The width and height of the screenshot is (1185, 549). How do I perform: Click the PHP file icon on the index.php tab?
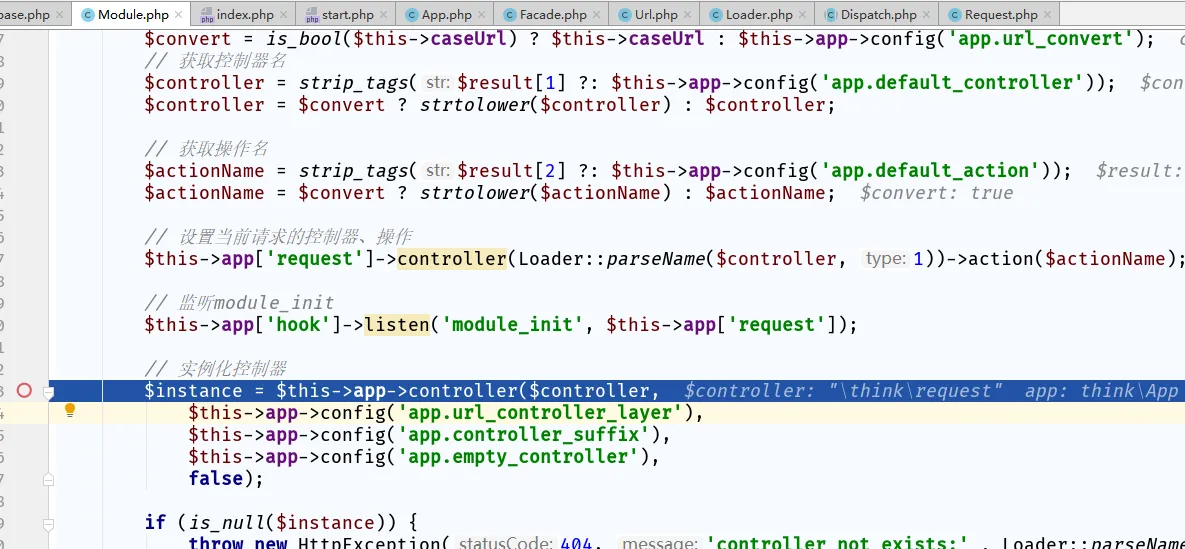point(207,15)
